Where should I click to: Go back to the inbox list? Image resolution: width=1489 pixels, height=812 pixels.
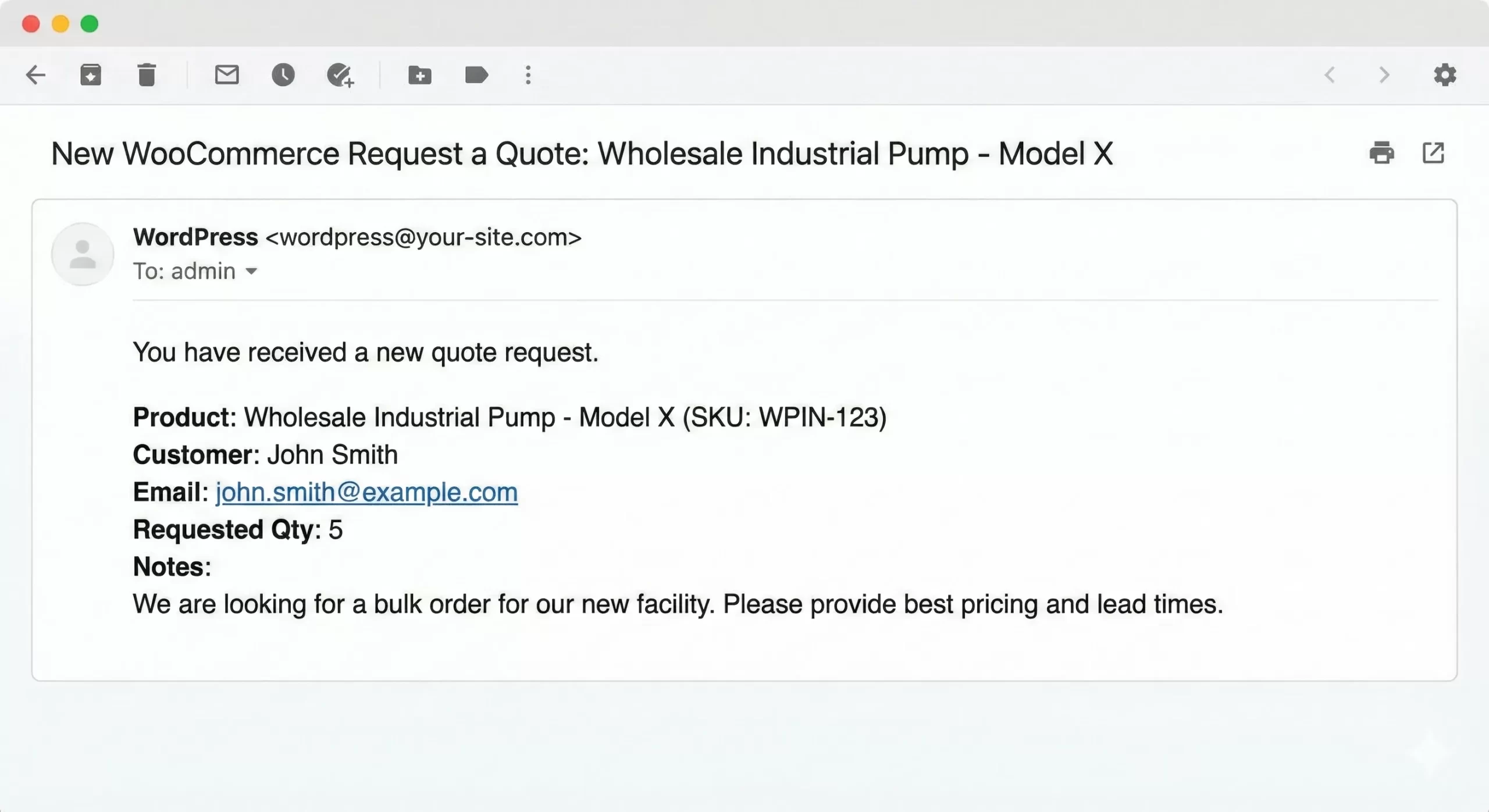(x=36, y=75)
